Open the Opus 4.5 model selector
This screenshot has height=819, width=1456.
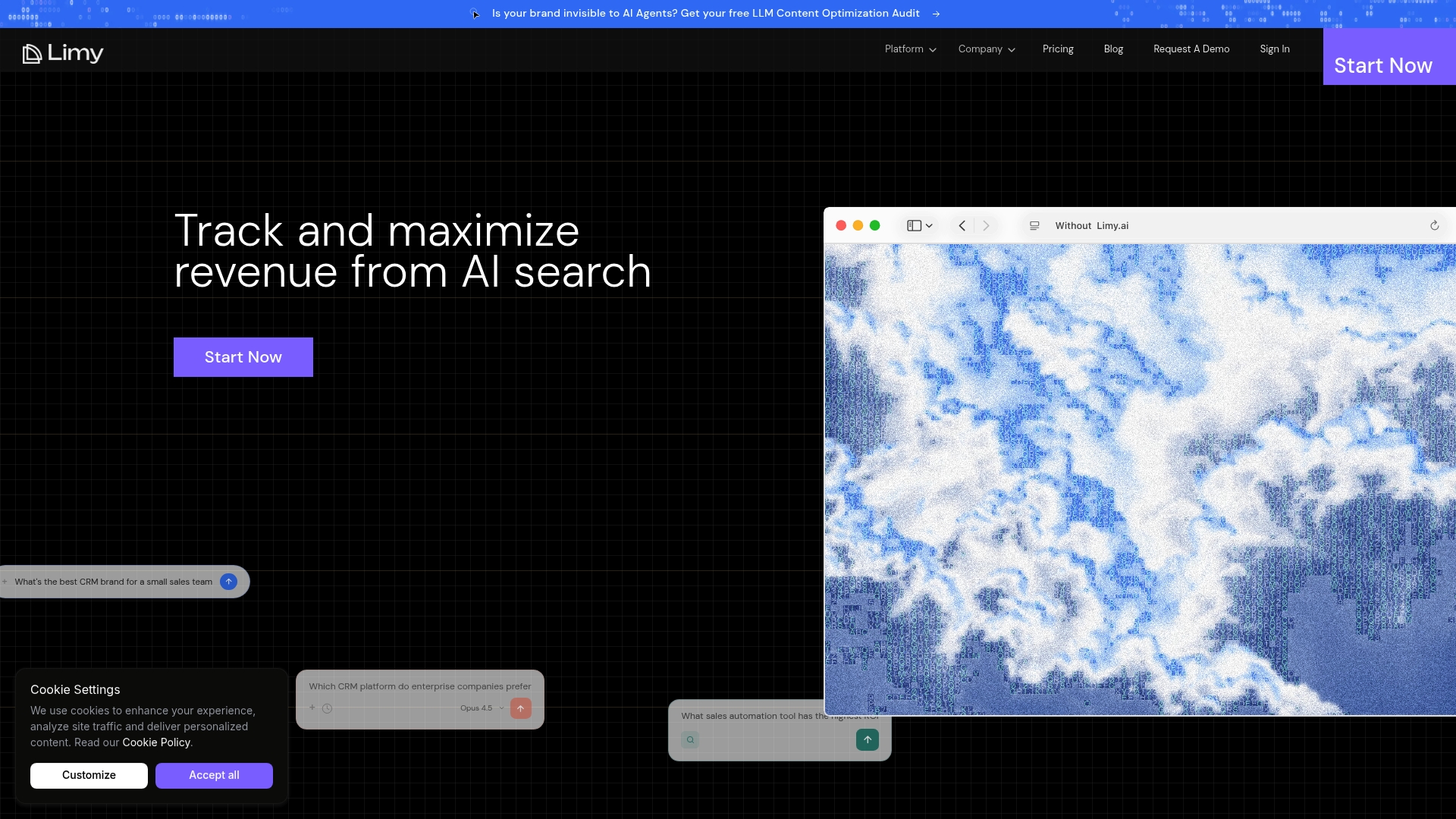click(482, 708)
